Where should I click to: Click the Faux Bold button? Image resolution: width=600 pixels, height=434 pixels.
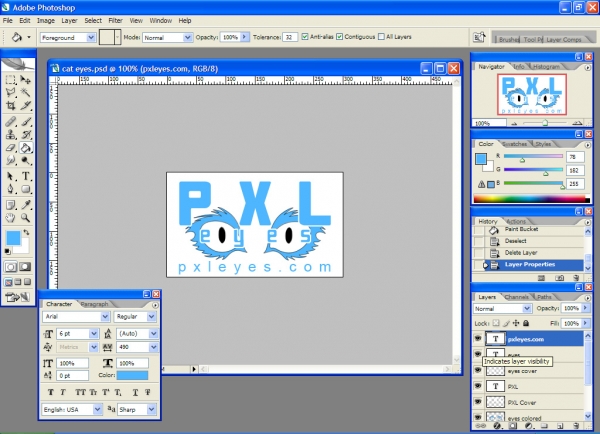point(51,392)
